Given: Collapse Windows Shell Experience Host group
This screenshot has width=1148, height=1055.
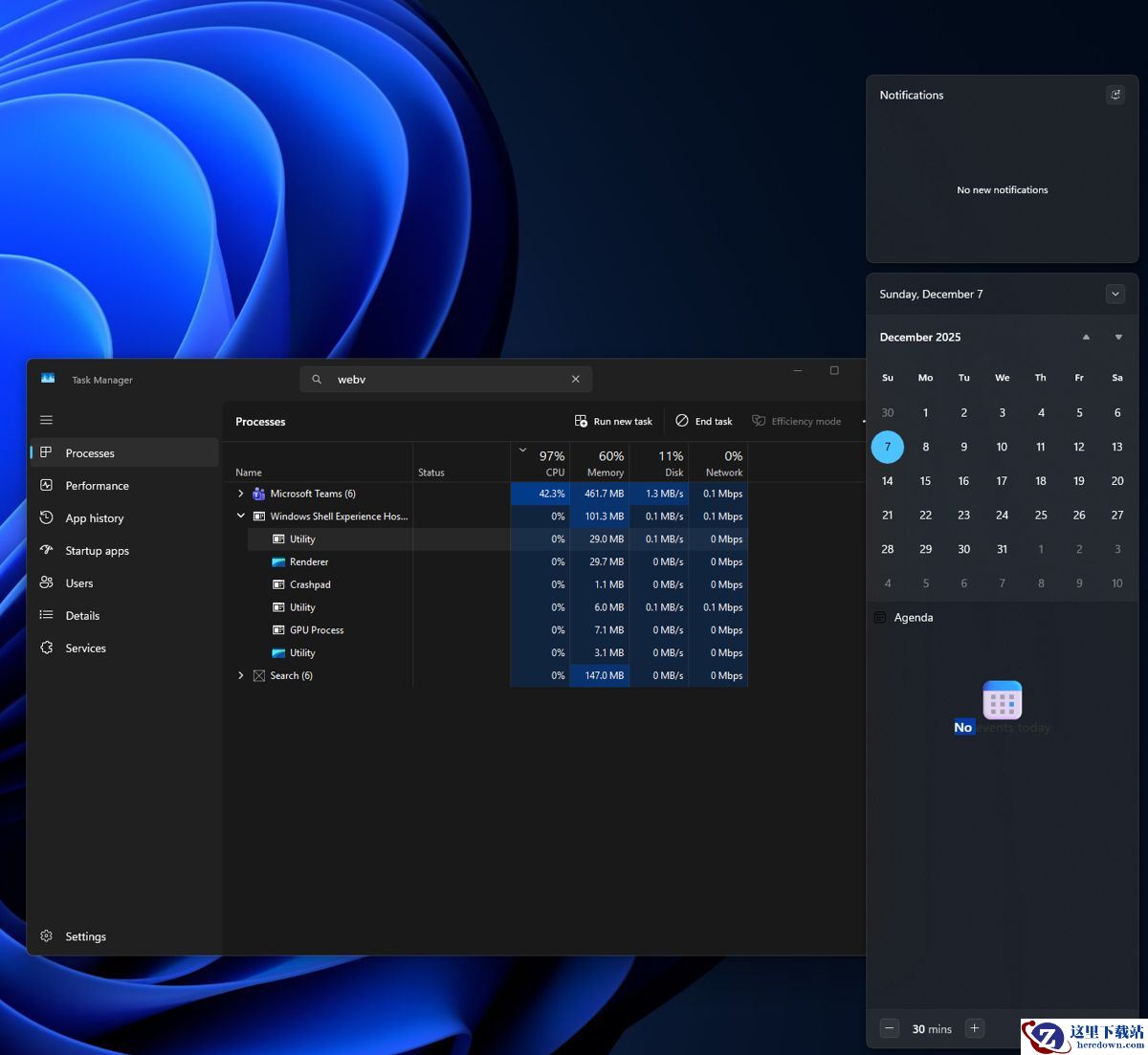Looking at the screenshot, I should coord(241,517).
